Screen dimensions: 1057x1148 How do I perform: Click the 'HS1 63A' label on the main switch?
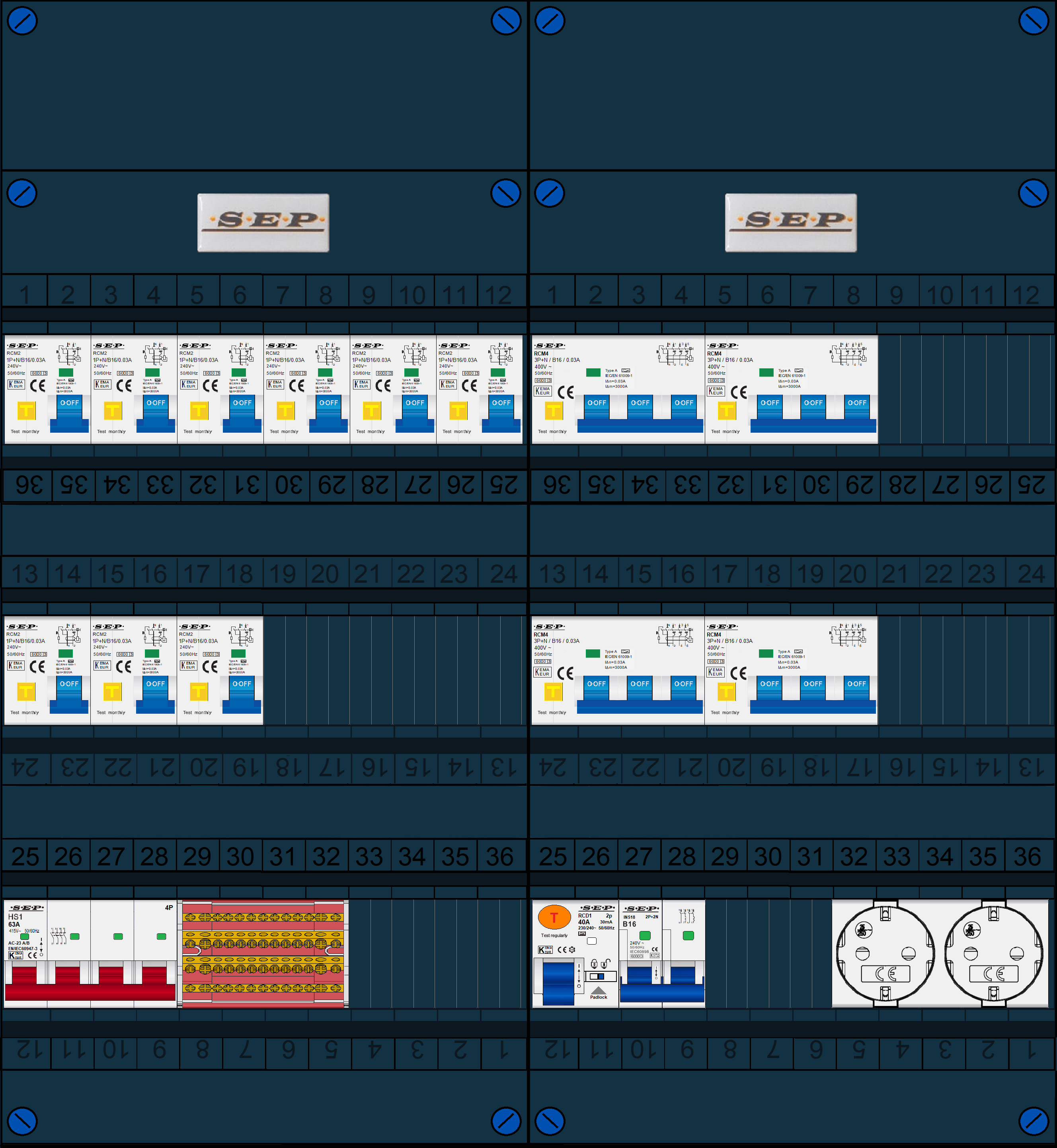click(x=15, y=920)
